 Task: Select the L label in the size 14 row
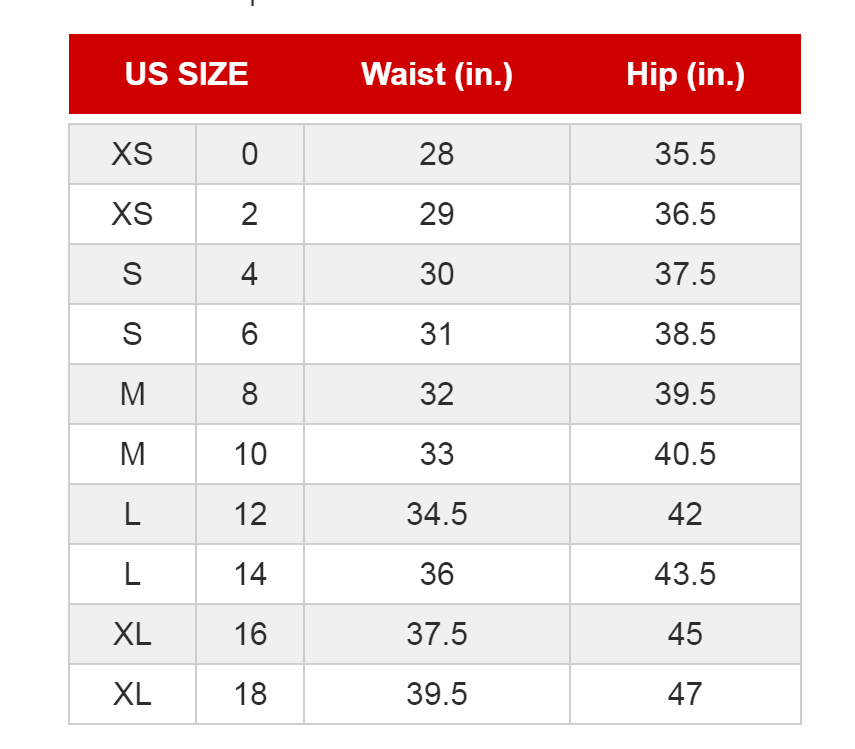pyautogui.click(x=132, y=574)
